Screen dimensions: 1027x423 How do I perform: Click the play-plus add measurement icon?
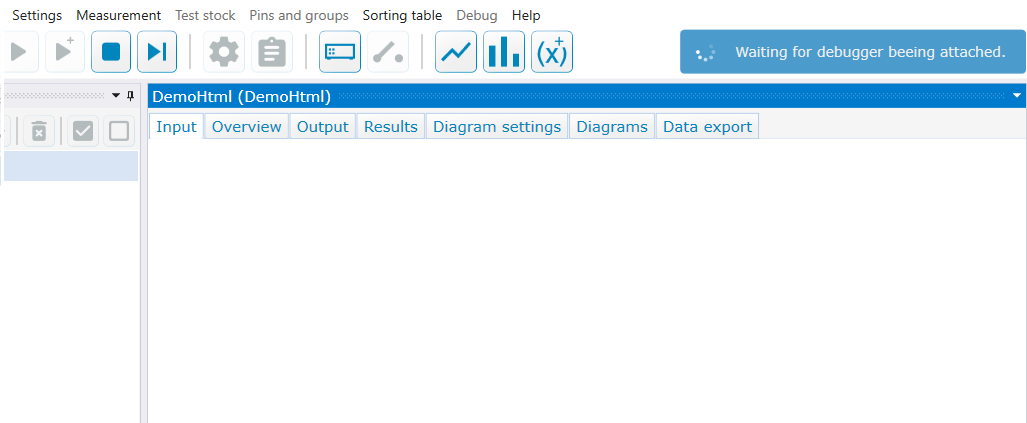pyautogui.click(x=65, y=52)
